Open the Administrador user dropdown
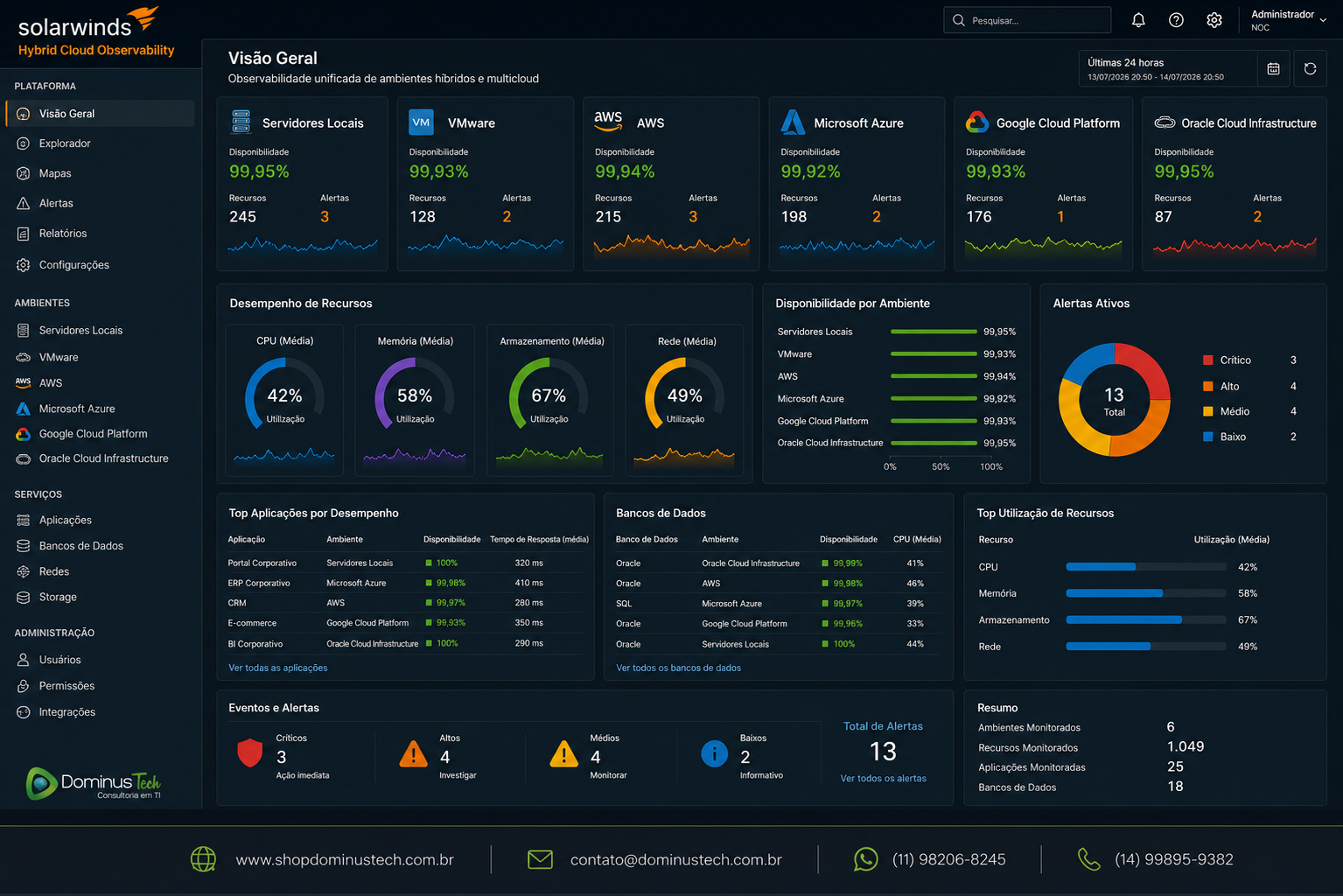The width and height of the screenshot is (1343, 896). (1290, 20)
